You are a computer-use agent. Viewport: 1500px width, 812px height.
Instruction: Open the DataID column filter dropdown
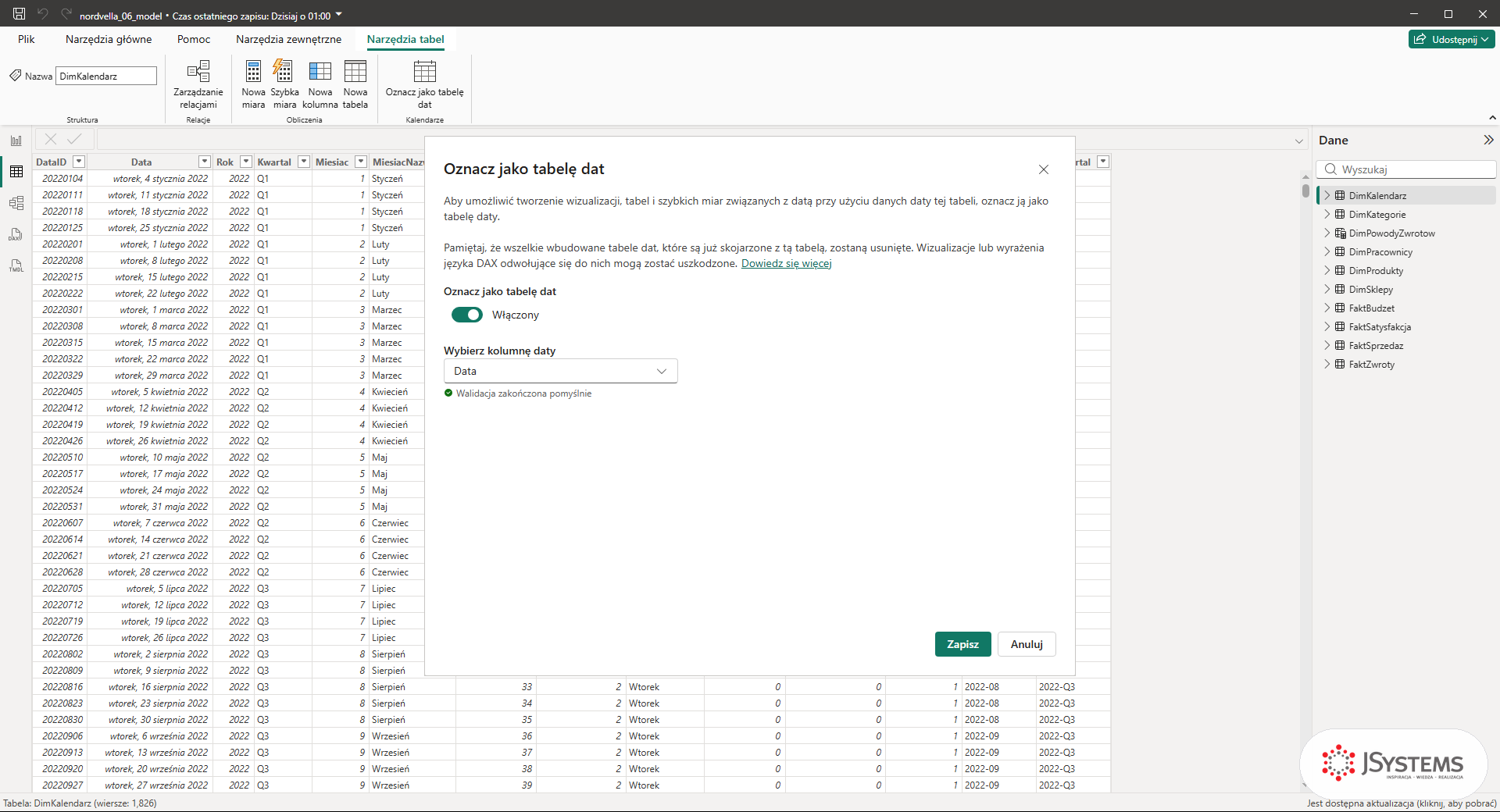[79, 162]
